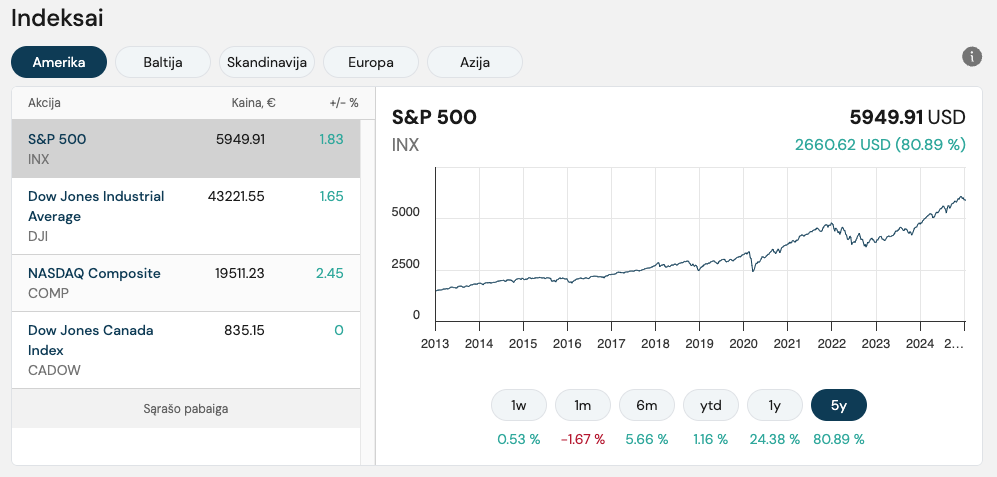Click the NASDAQ price 19511.23
The width and height of the screenshot is (997, 477).
pyautogui.click(x=240, y=273)
